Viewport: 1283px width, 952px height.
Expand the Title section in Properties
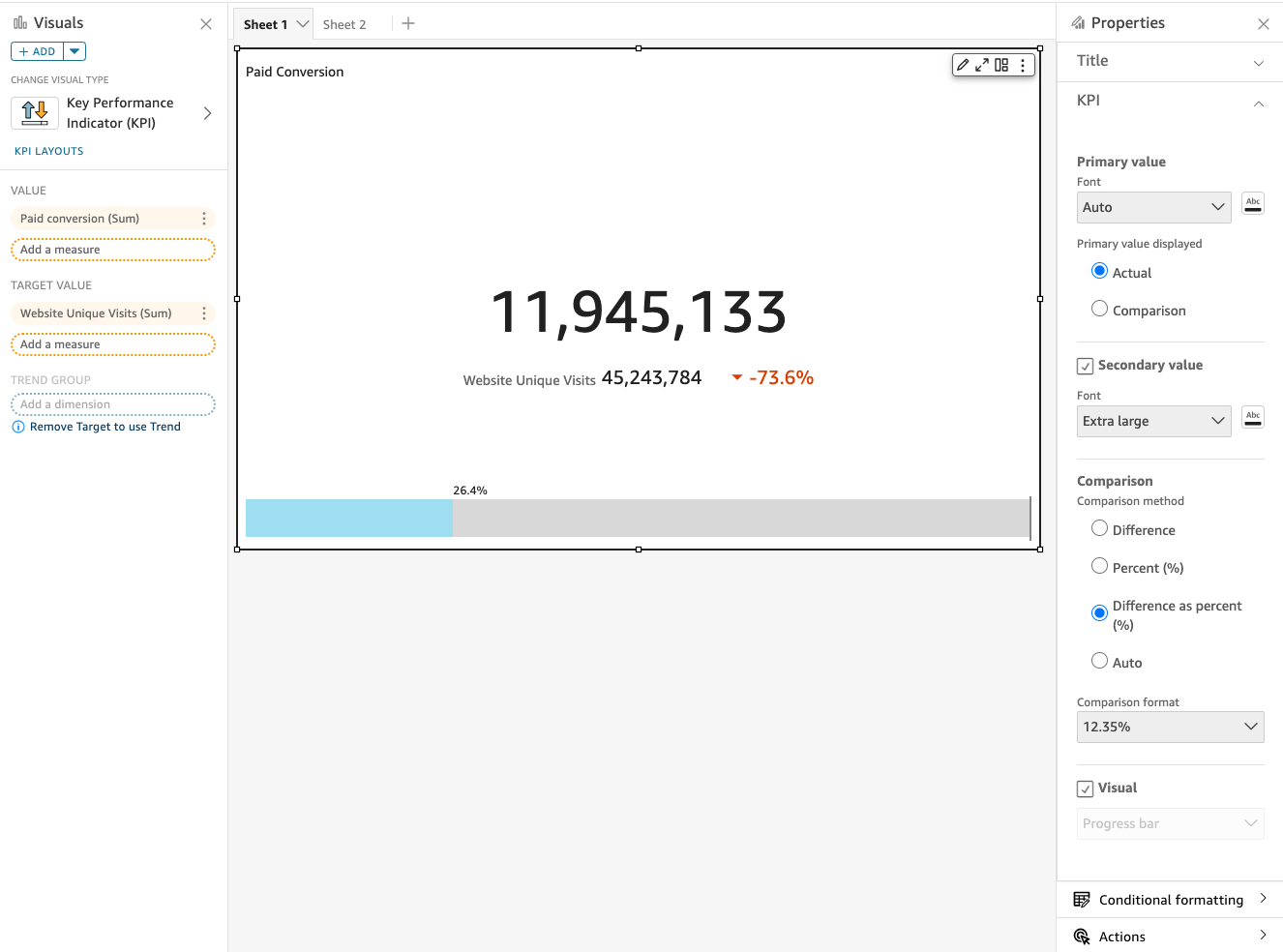click(1170, 60)
